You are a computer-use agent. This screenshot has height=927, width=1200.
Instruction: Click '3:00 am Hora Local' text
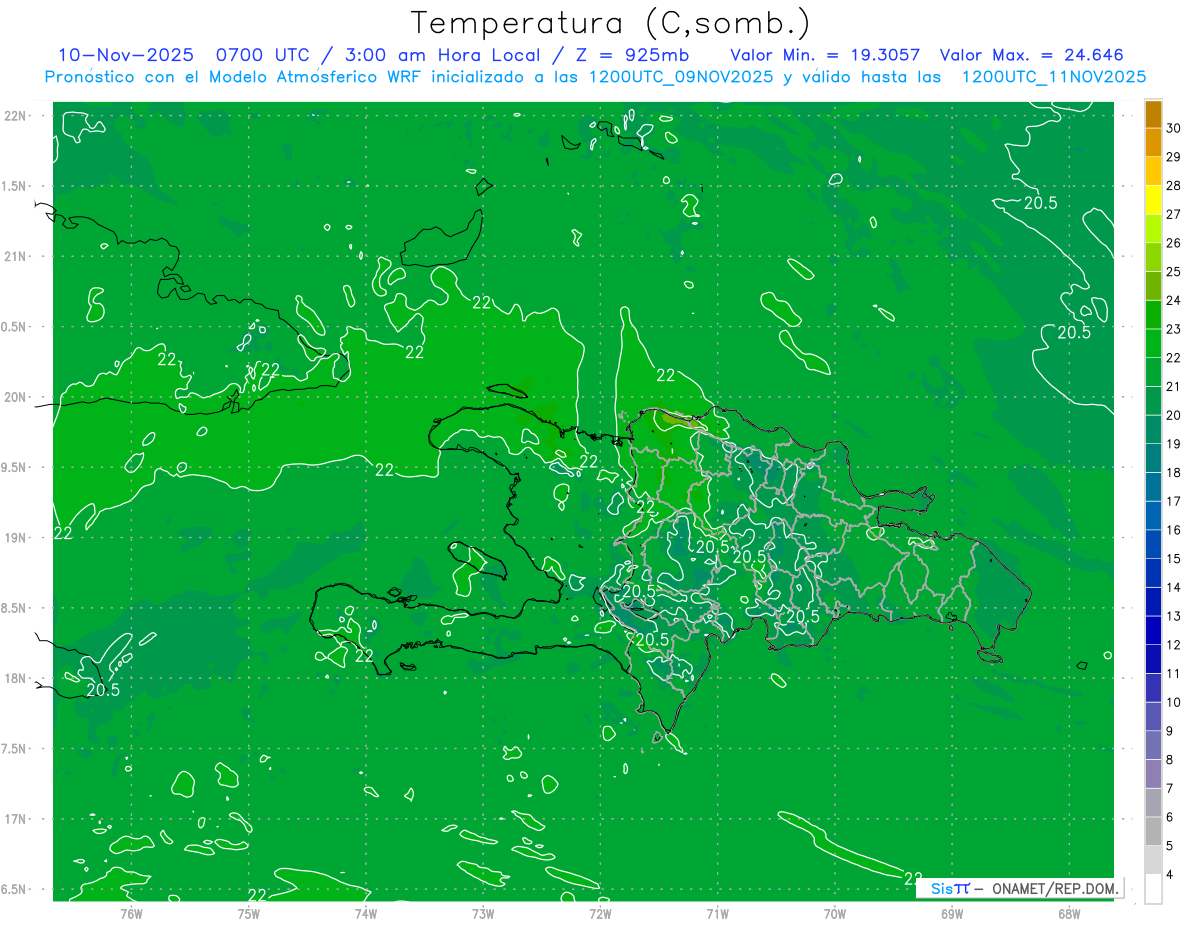(x=441, y=55)
